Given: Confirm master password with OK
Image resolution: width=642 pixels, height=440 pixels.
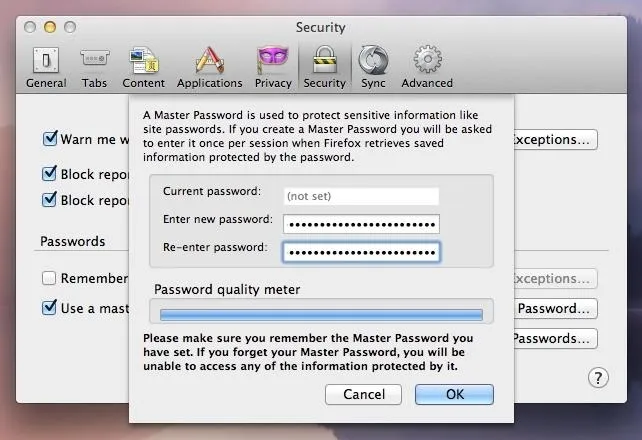Looking at the screenshot, I should (454, 394).
